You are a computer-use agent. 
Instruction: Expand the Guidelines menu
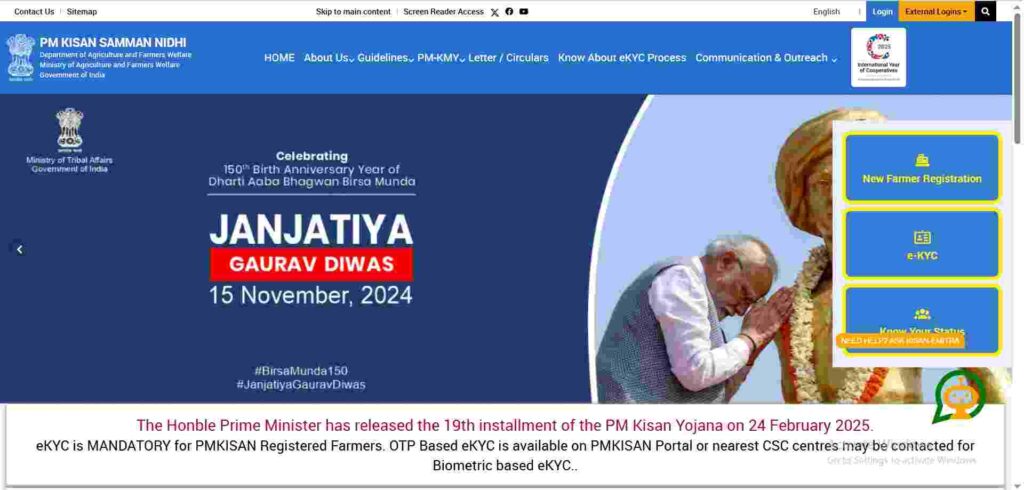coord(385,57)
